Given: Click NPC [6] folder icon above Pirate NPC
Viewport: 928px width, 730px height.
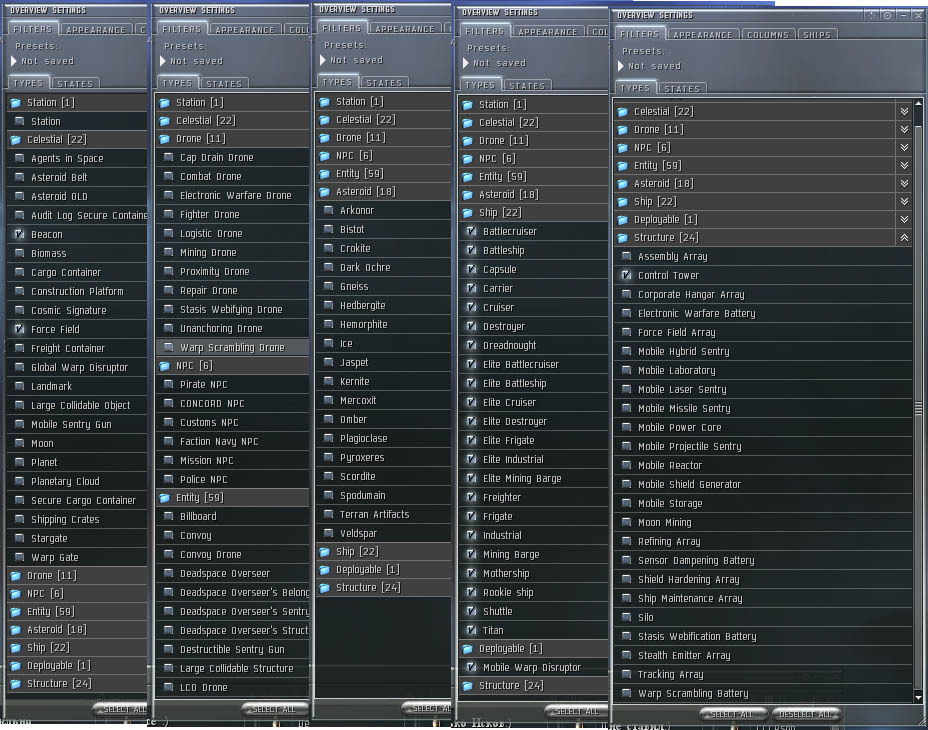Looking at the screenshot, I should 165,366.
